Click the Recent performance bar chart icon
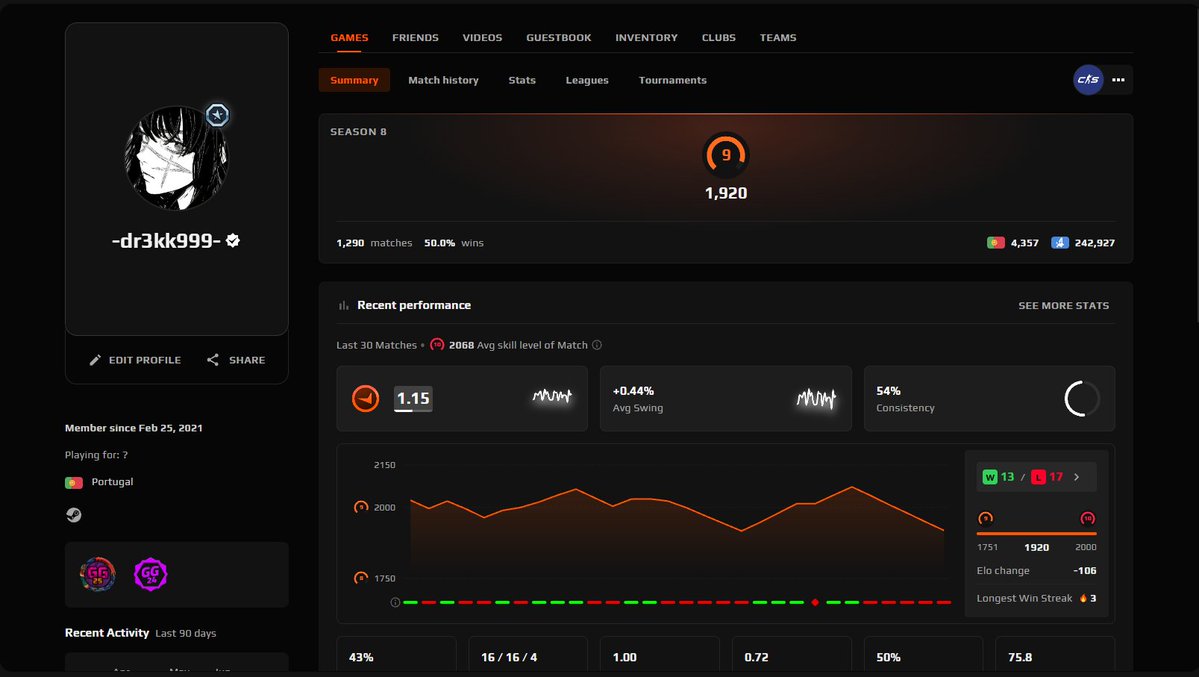The width and height of the screenshot is (1199, 677). pyautogui.click(x=343, y=305)
